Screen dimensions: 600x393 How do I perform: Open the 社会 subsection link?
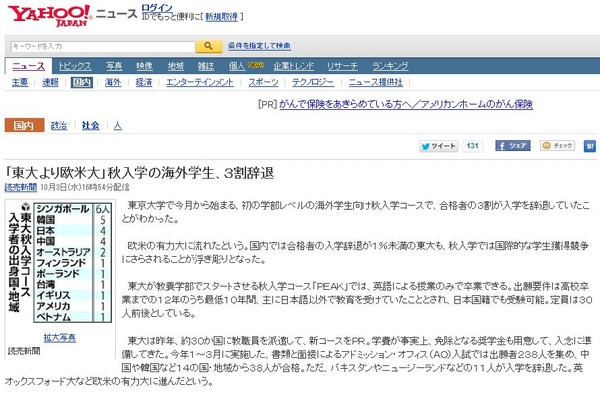[91, 126]
